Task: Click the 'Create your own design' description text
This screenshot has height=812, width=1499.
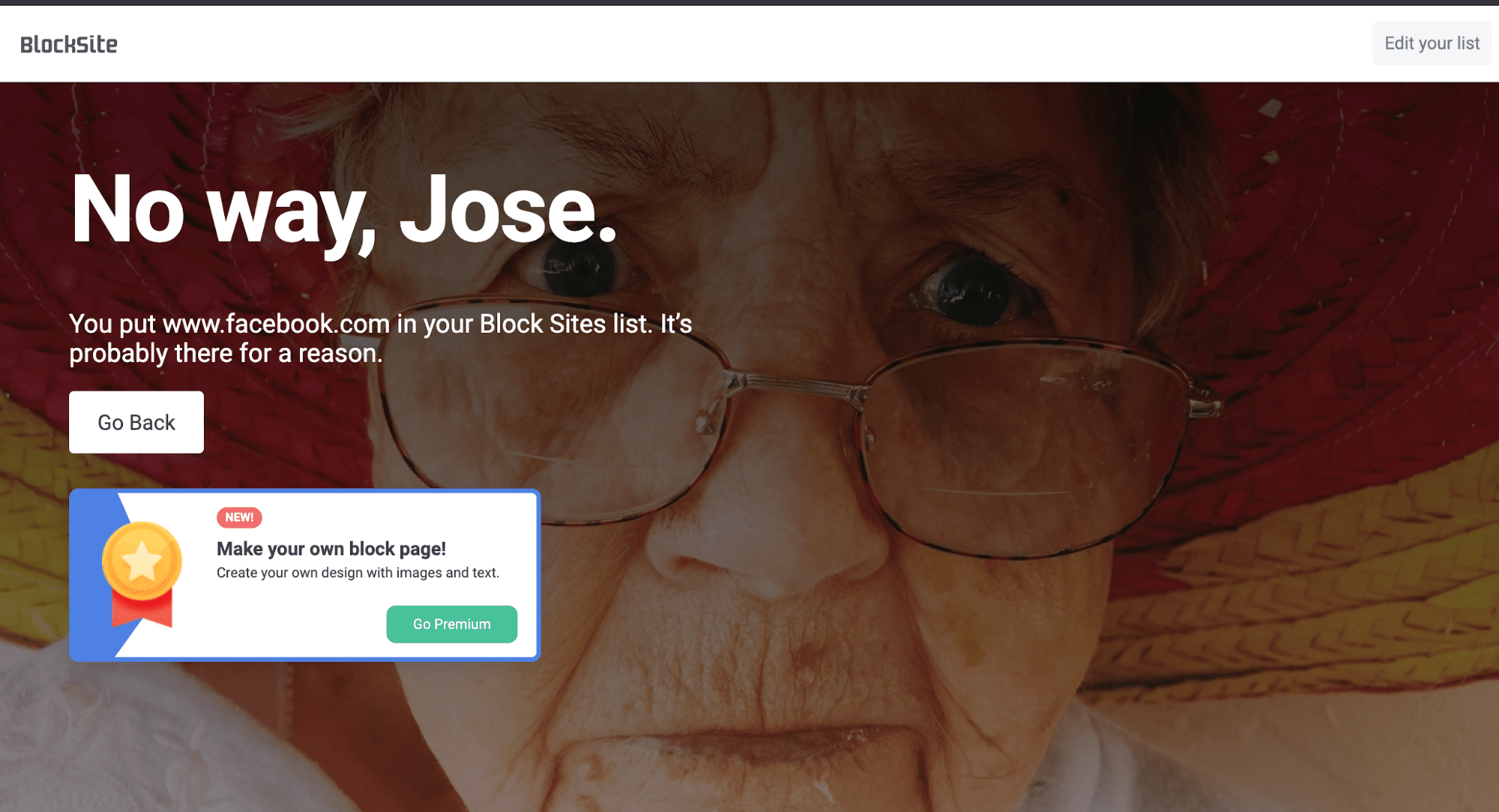Action: [x=358, y=573]
